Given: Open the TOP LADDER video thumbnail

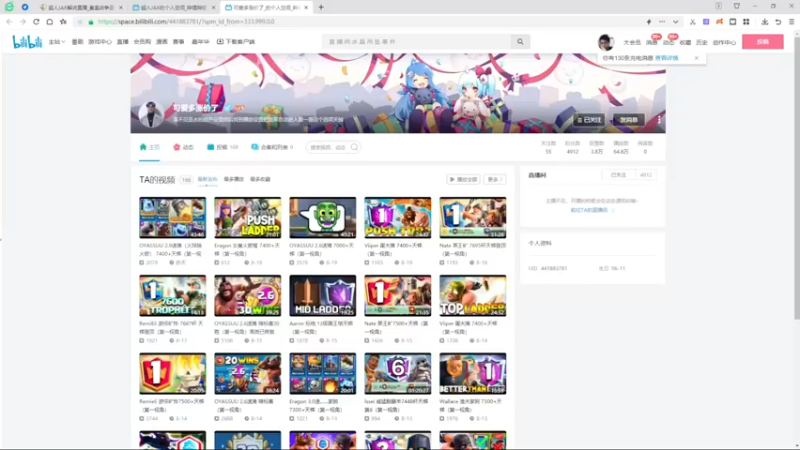Looking at the screenshot, I should (472, 296).
